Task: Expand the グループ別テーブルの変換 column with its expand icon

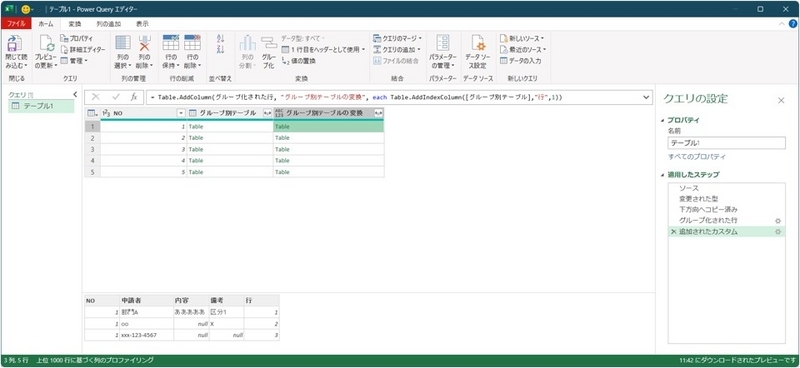Action: [x=378, y=113]
